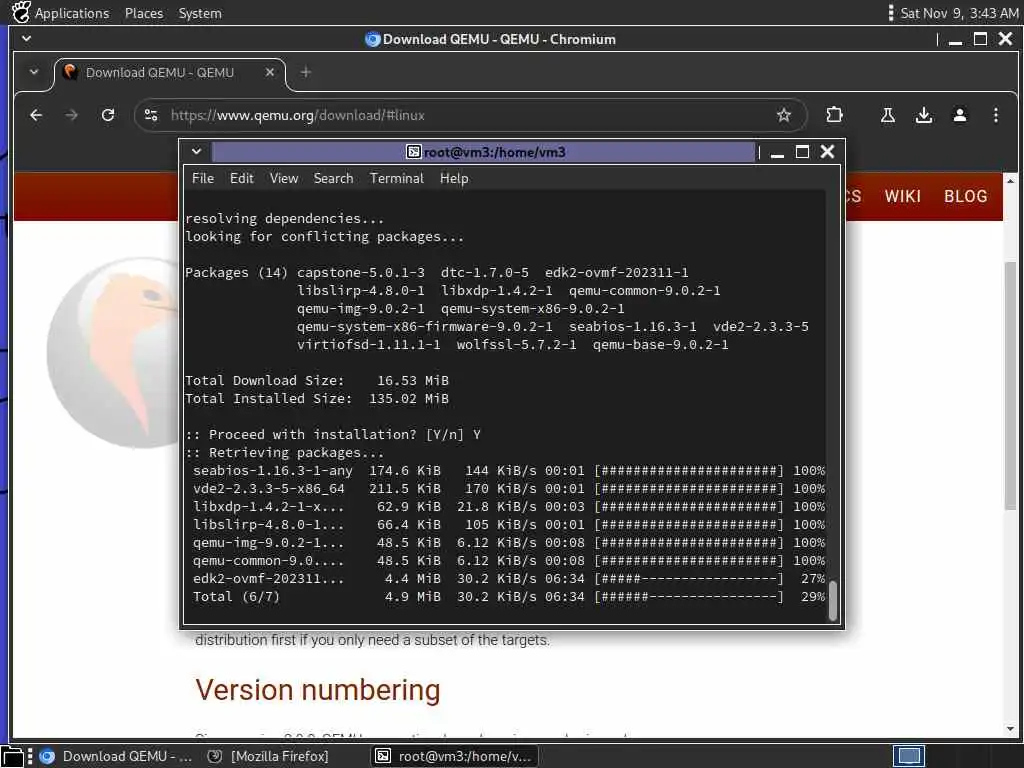Click webpage vertical scrollbar thumb
The height and width of the screenshot is (768, 1024).
tap(1010, 385)
